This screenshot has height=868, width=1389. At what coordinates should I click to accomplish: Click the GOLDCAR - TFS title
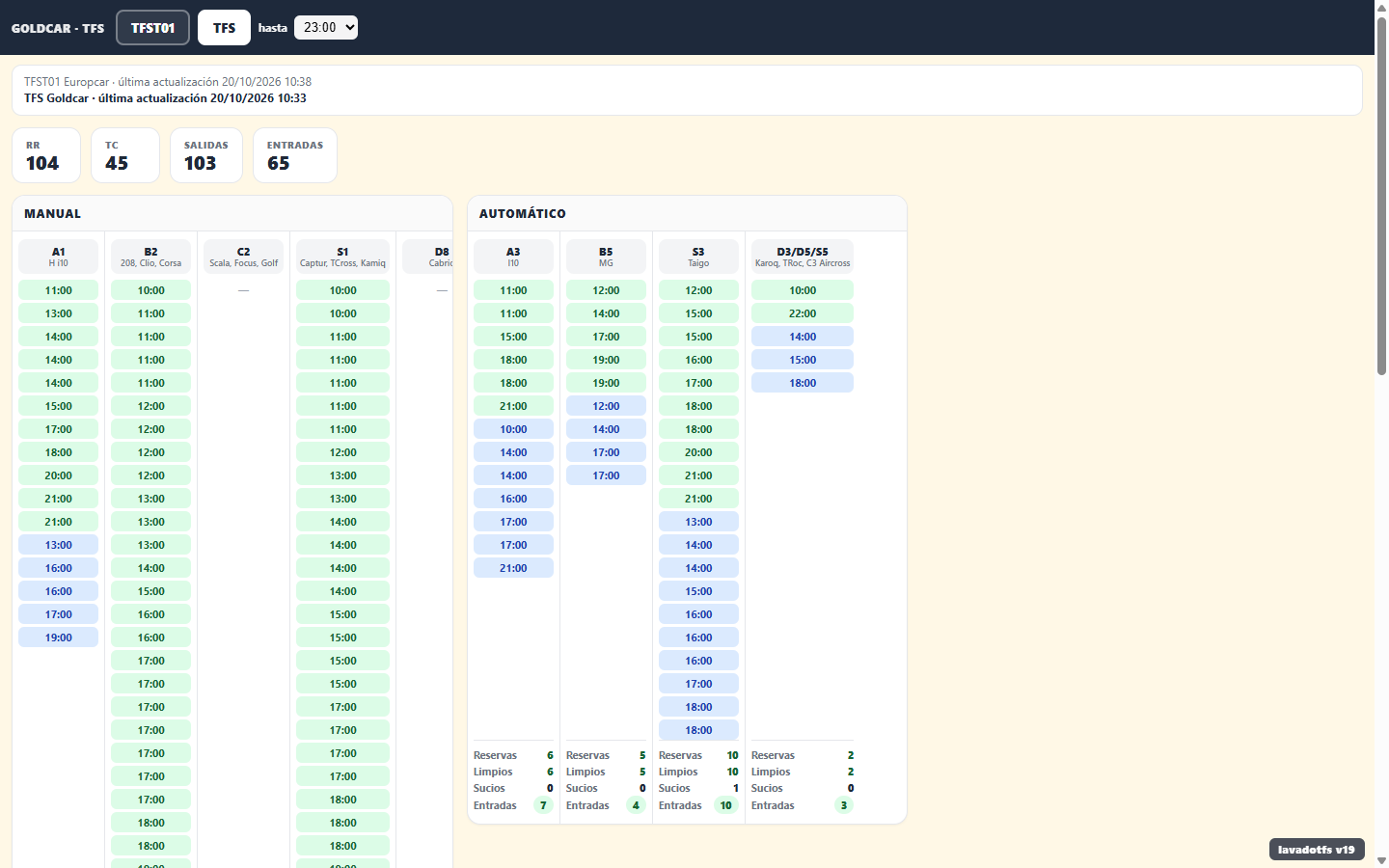click(x=58, y=28)
